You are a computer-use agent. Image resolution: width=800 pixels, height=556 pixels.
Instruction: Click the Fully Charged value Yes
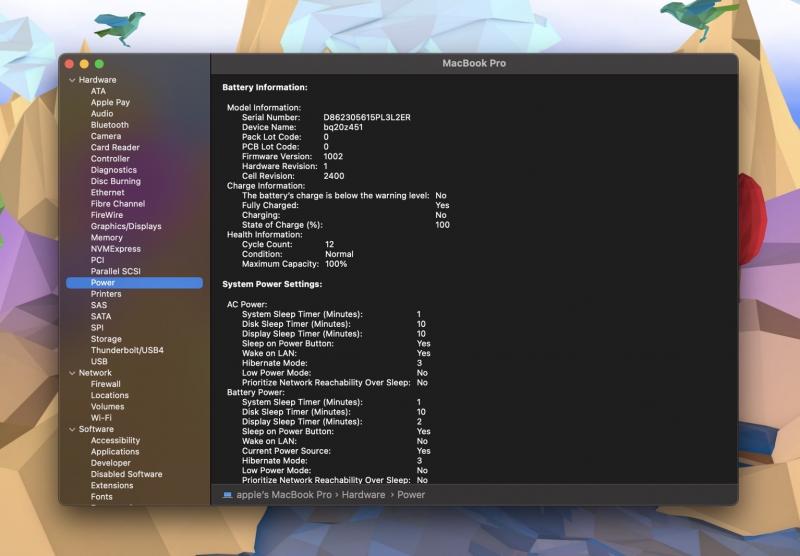click(x=442, y=206)
